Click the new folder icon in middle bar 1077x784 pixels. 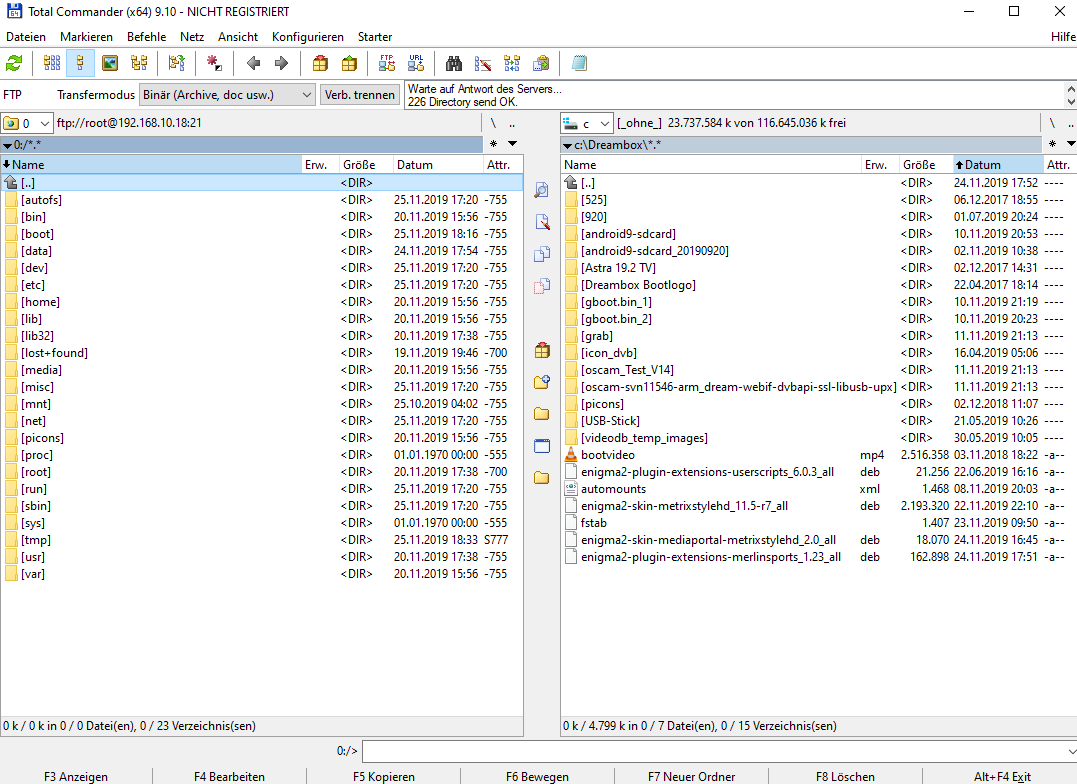(542, 381)
